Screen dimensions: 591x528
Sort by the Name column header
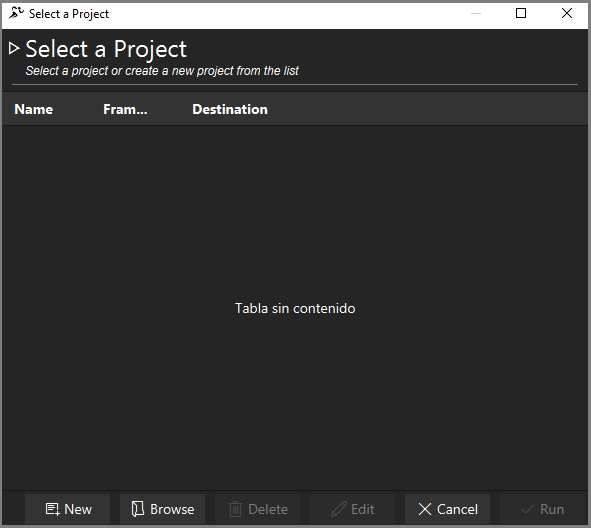pyautogui.click(x=34, y=109)
